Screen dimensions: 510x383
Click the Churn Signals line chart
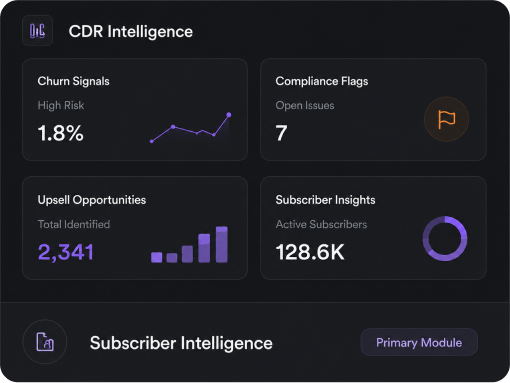click(x=190, y=128)
